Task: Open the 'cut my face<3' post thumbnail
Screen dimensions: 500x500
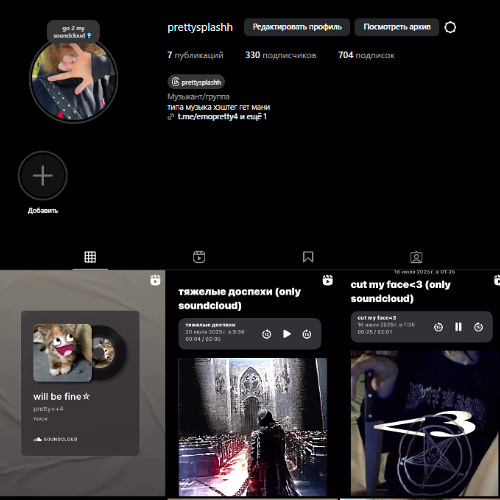Action: coord(420,383)
